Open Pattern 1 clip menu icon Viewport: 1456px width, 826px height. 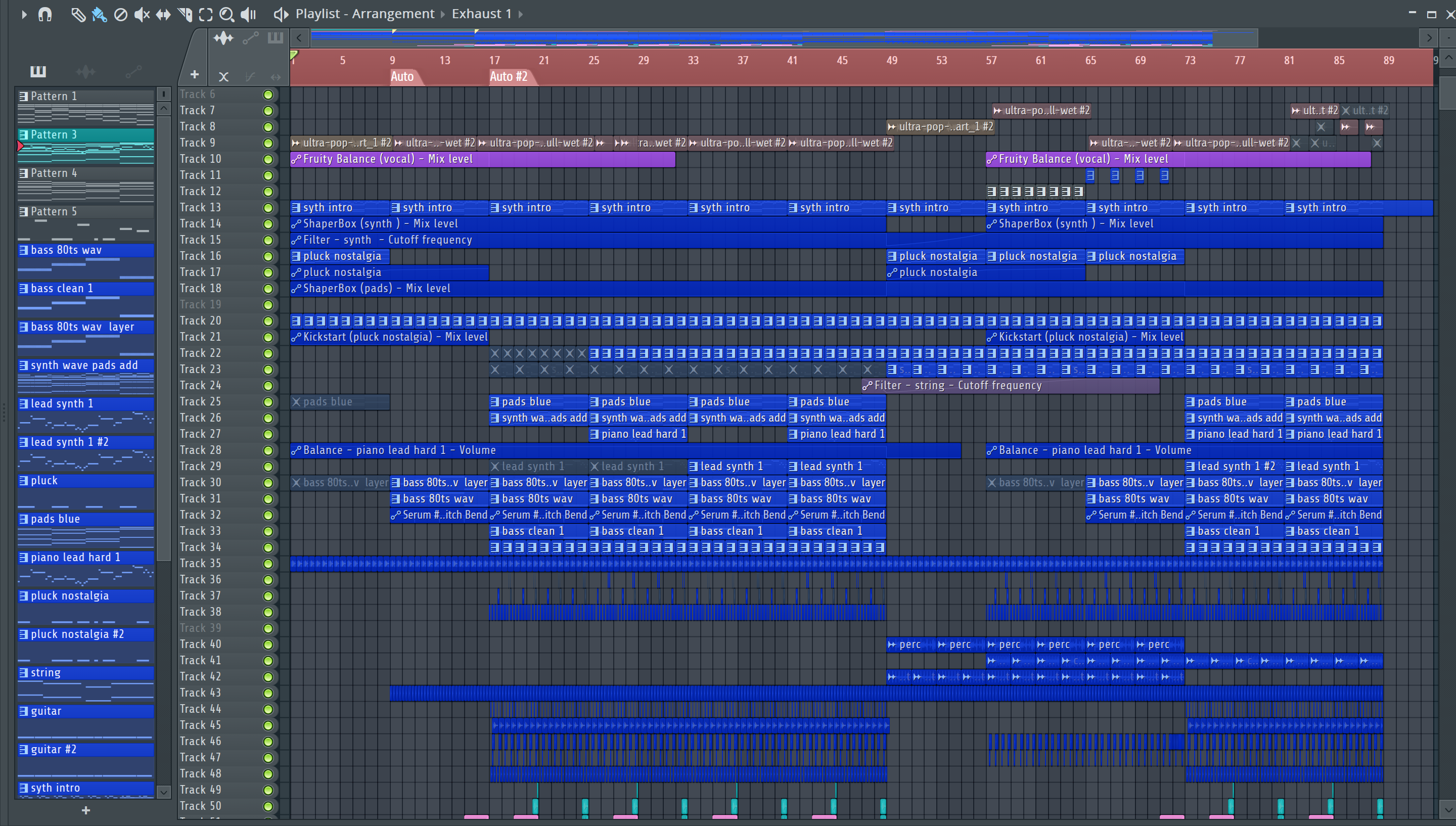click(x=23, y=97)
